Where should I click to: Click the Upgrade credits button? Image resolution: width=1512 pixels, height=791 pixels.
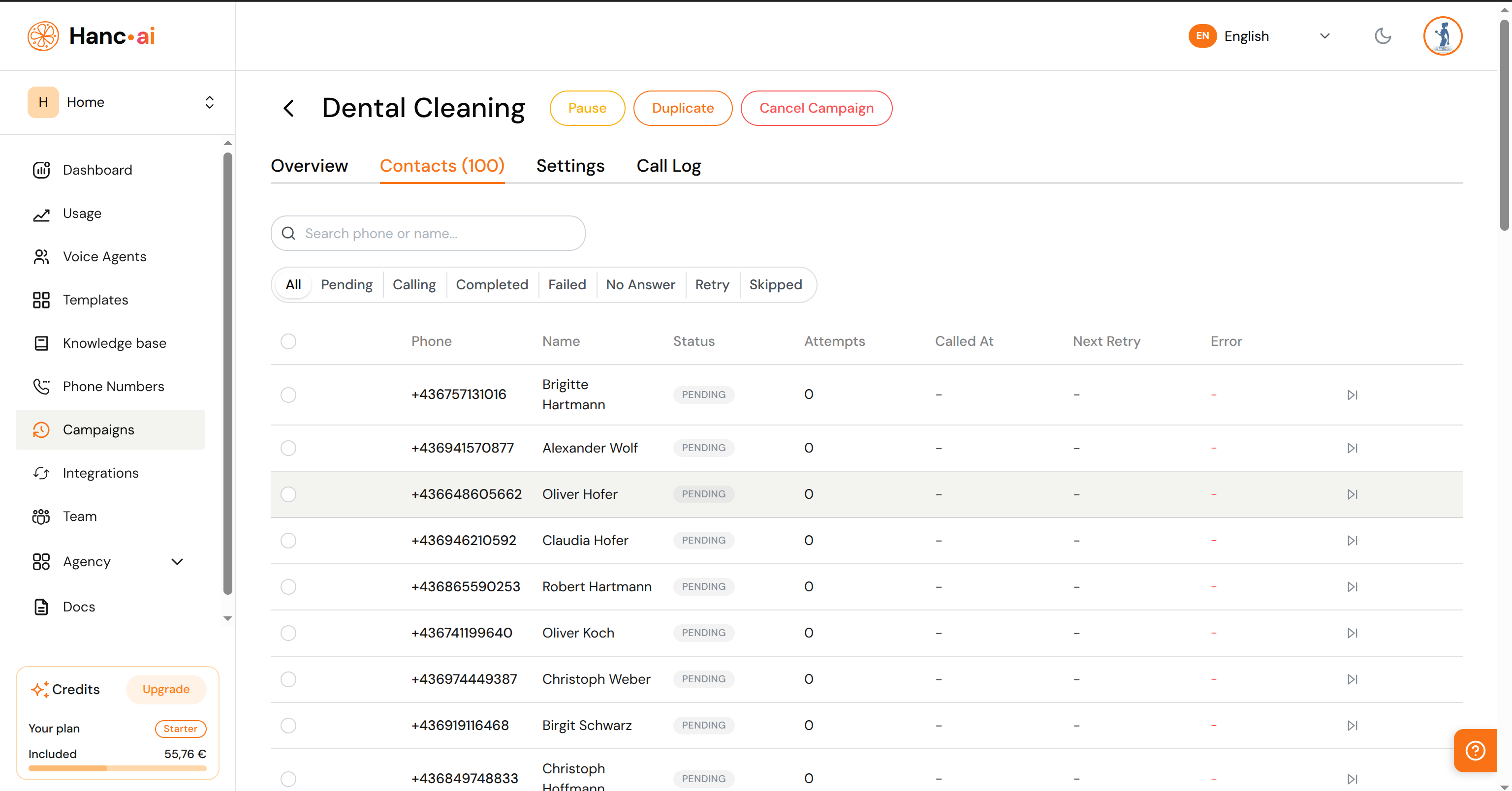click(165, 689)
